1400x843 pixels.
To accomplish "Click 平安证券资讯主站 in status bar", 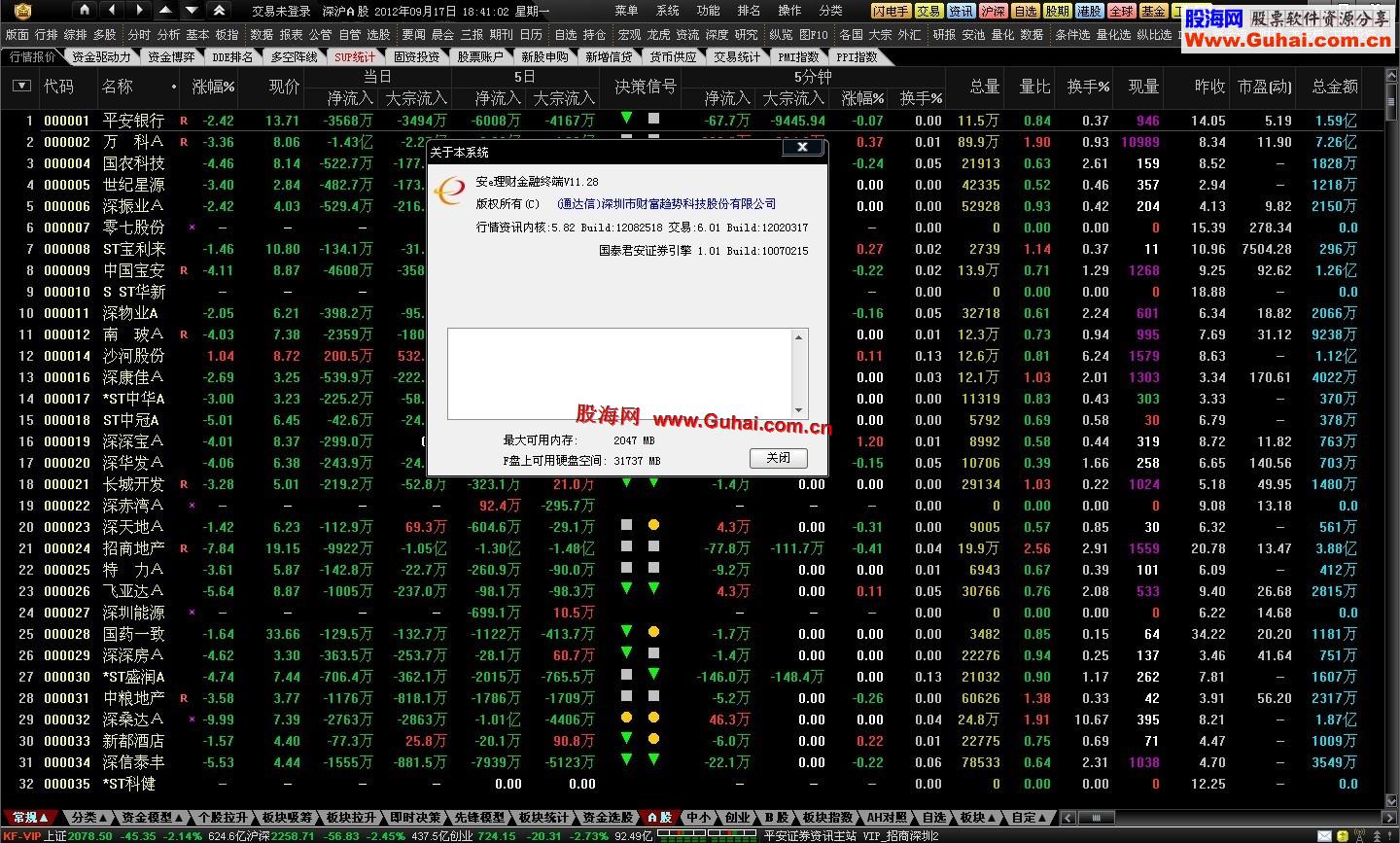I will point(809,836).
